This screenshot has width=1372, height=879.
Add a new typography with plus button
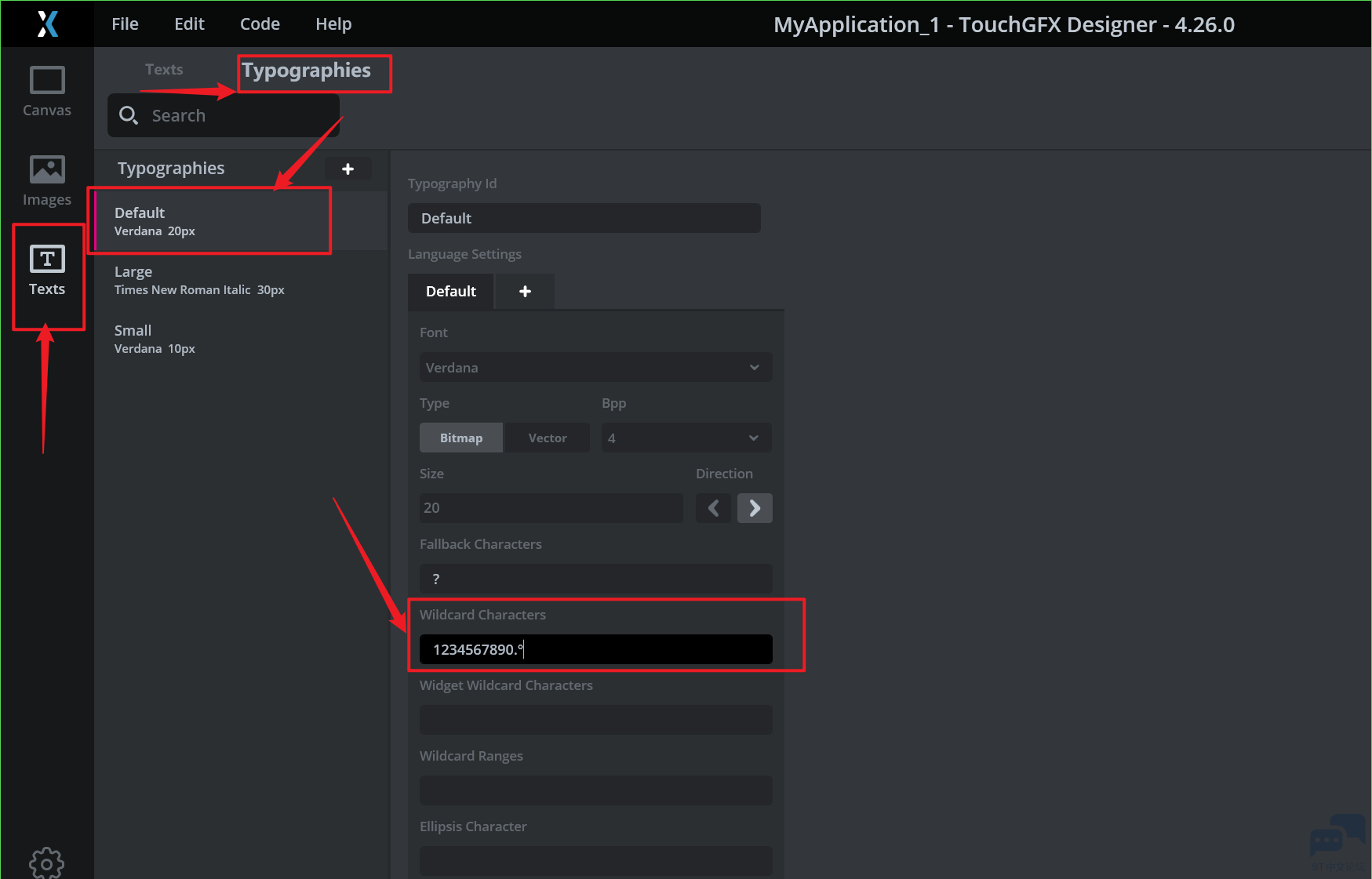pyautogui.click(x=348, y=169)
